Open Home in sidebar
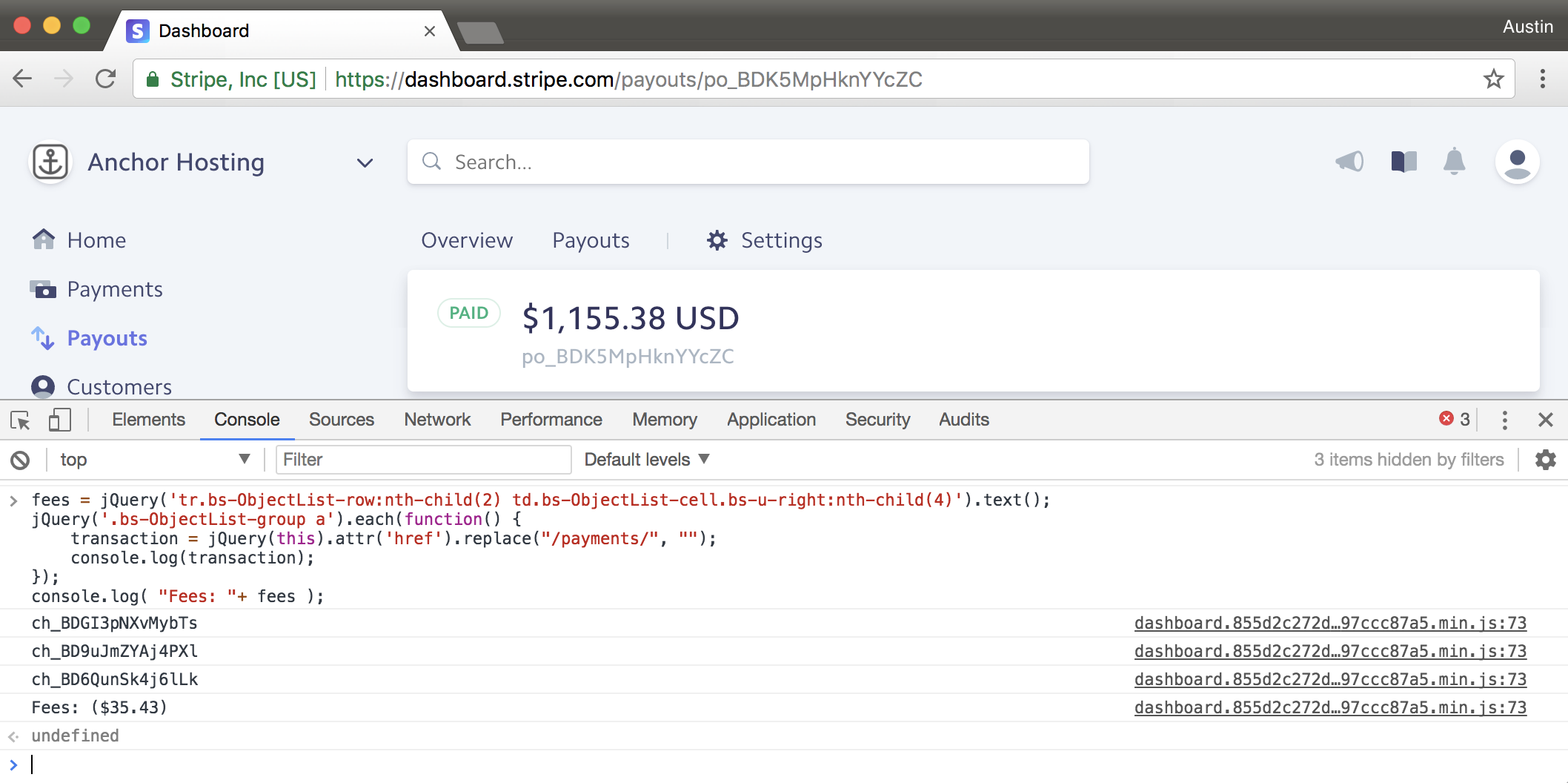1568x783 pixels. pyautogui.click(x=96, y=240)
